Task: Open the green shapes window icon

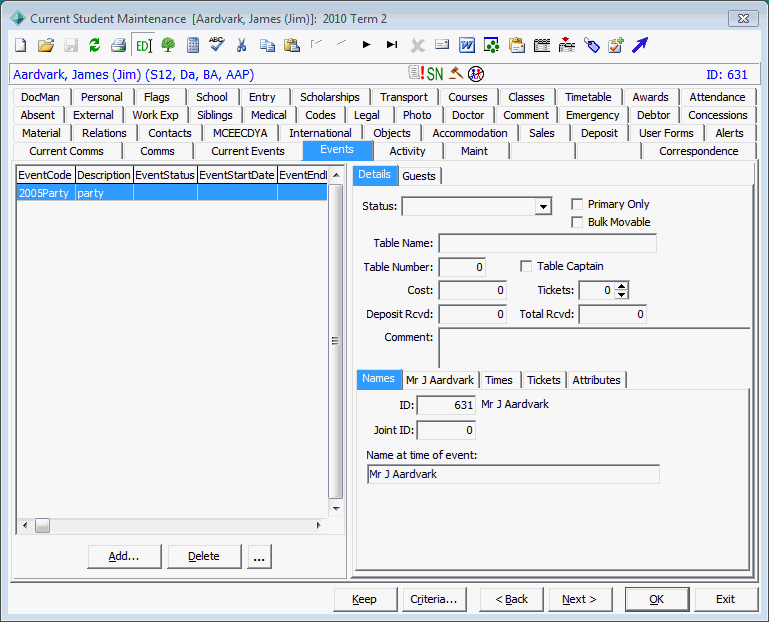Action: (x=491, y=45)
